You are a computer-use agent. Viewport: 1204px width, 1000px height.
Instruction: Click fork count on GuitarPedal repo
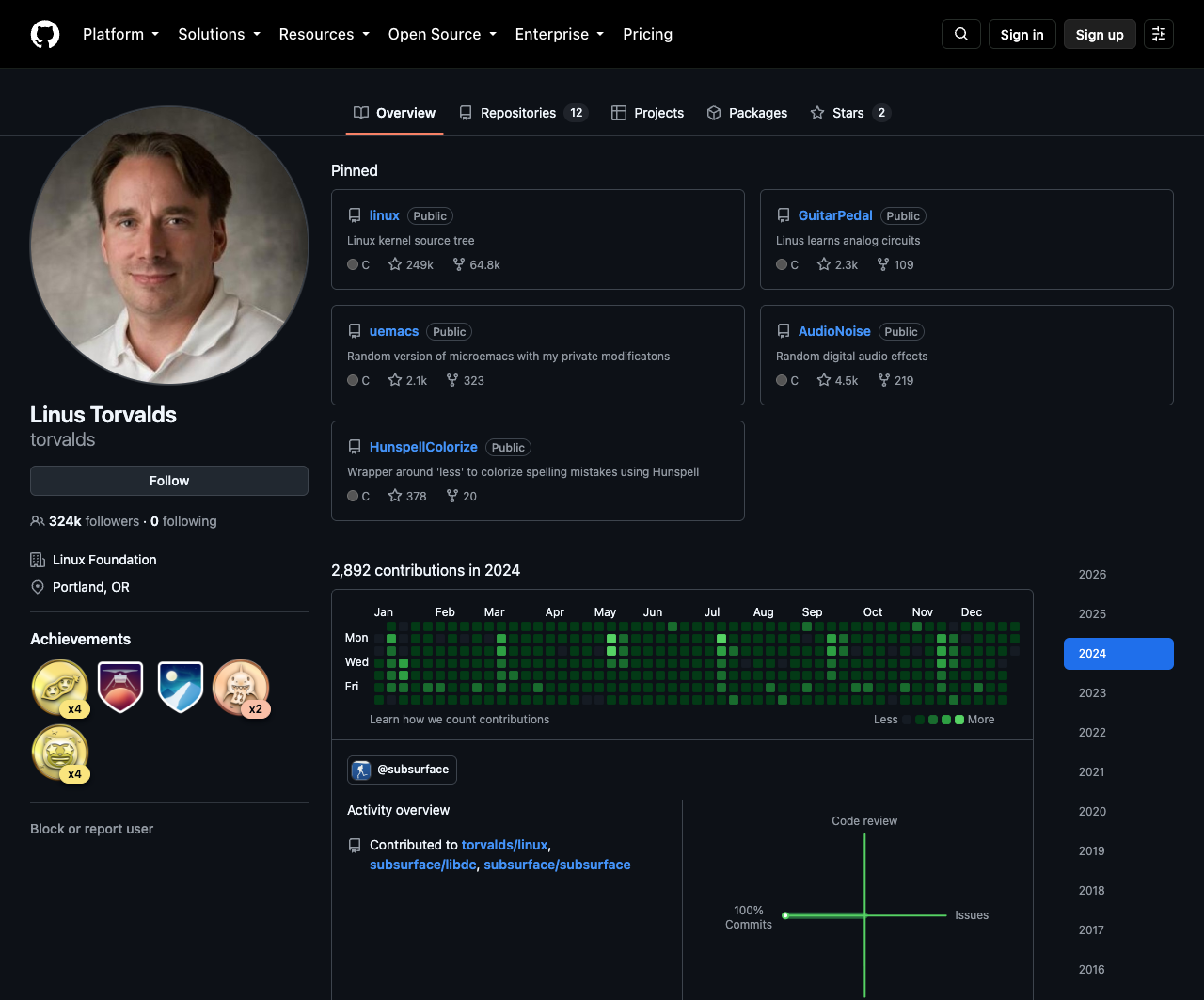[895, 264]
